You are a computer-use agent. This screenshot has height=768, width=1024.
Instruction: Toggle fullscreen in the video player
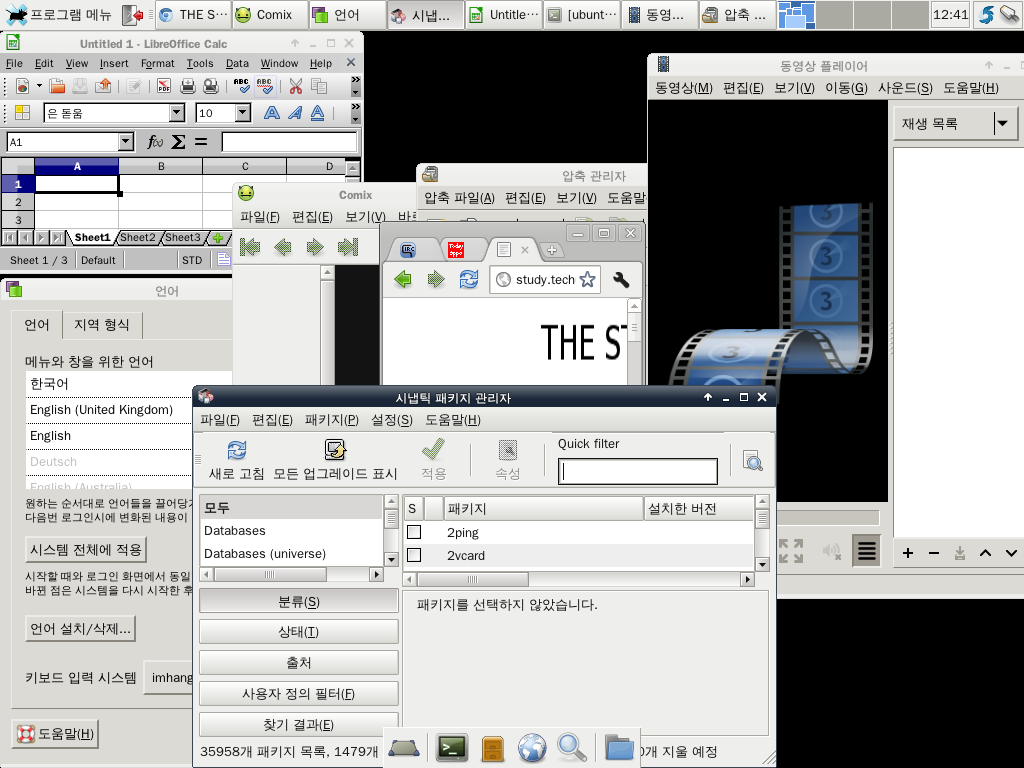coord(791,551)
